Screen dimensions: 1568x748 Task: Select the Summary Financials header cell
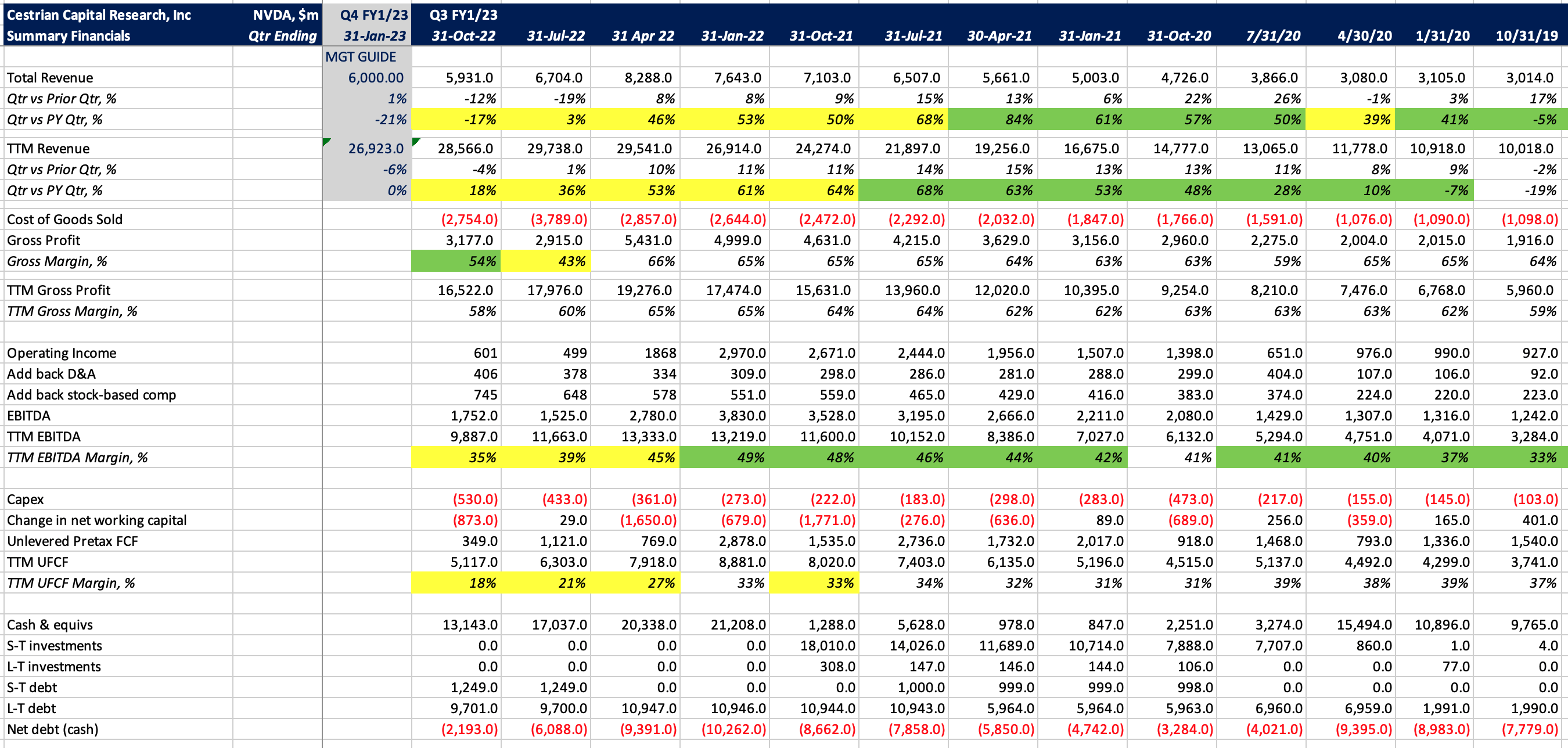[68, 36]
